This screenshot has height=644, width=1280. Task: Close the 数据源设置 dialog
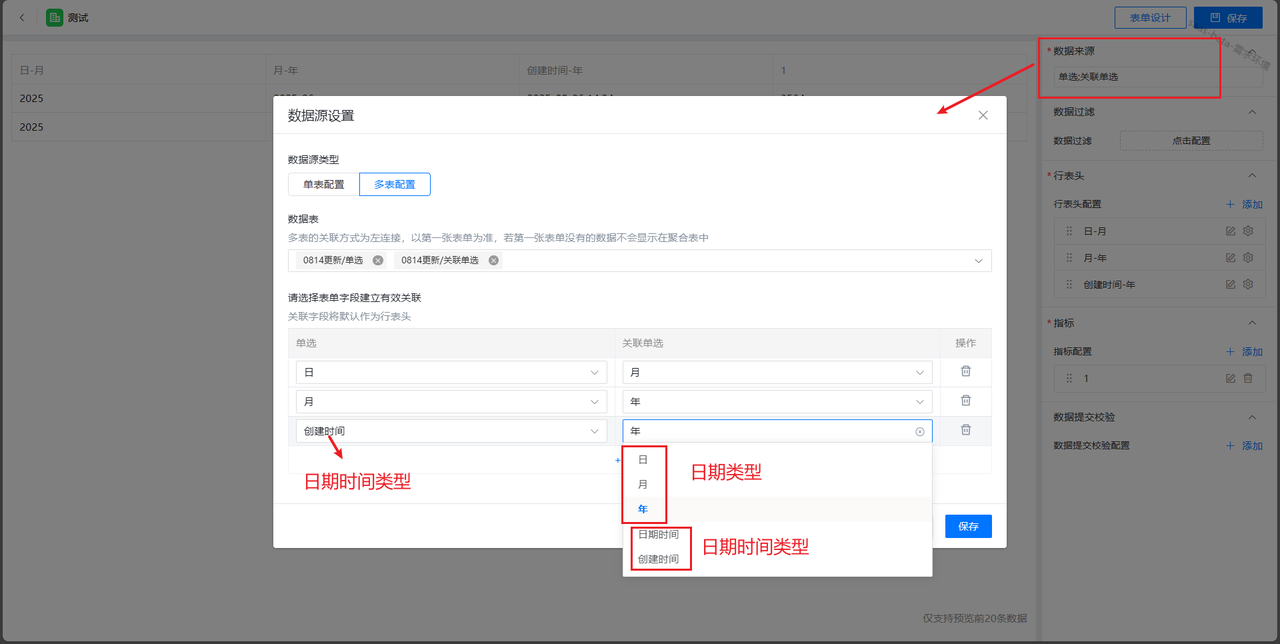pyautogui.click(x=983, y=115)
